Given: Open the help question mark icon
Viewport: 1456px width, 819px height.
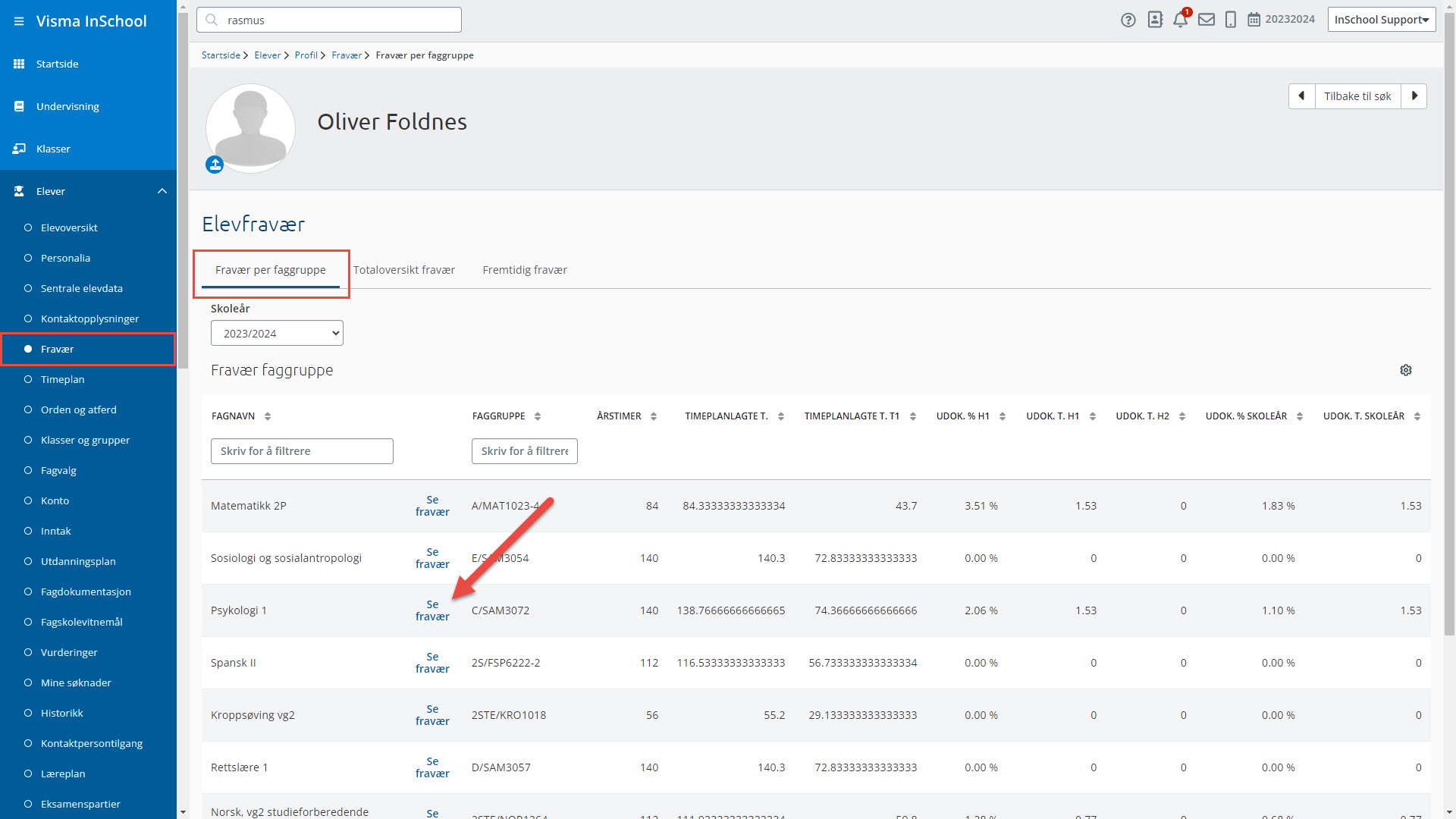Looking at the screenshot, I should (x=1128, y=20).
